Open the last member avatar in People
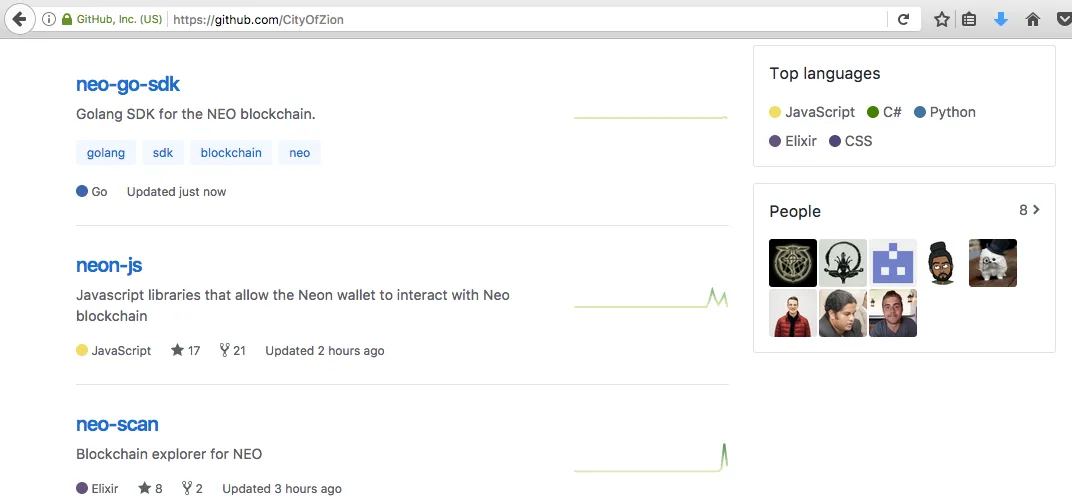Viewport: 1072px width, 497px height. click(893, 313)
